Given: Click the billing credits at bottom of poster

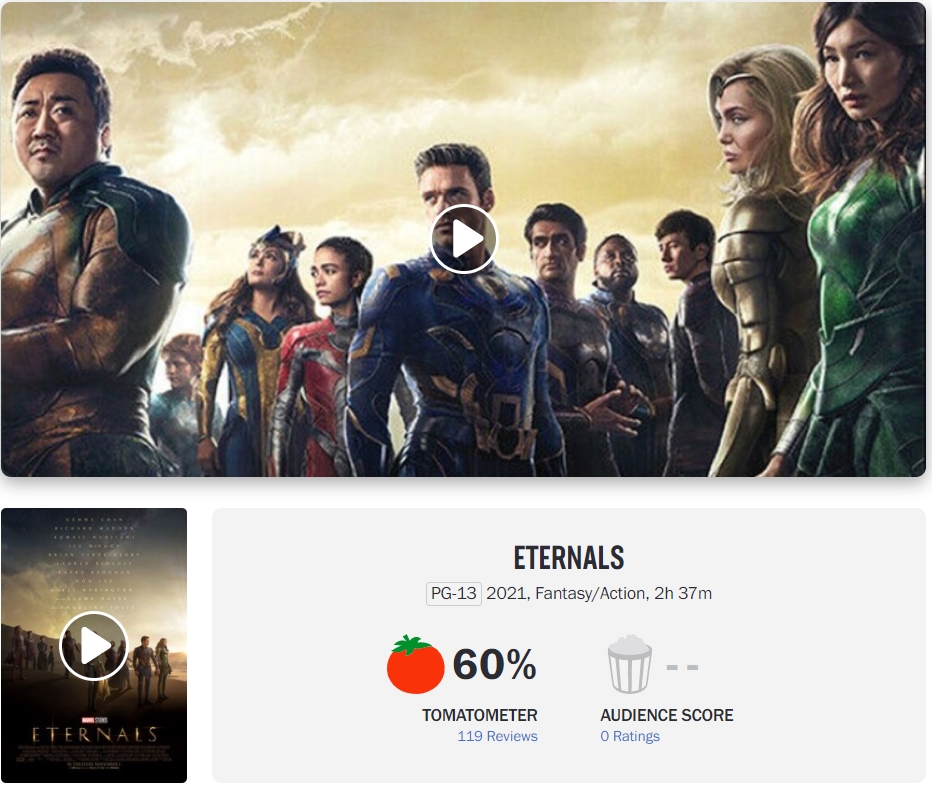Looking at the screenshot, I should point(94,758).
